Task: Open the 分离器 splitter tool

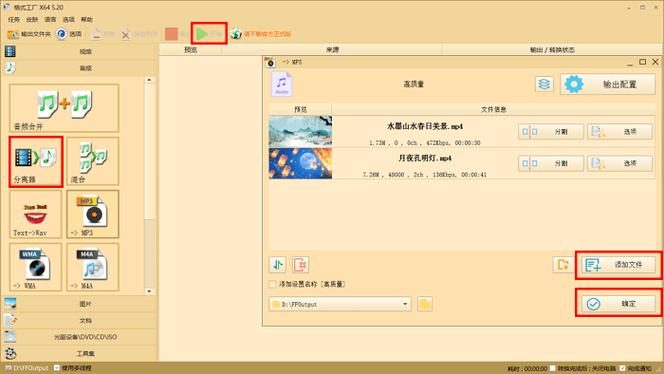Action: coord(36,161)
